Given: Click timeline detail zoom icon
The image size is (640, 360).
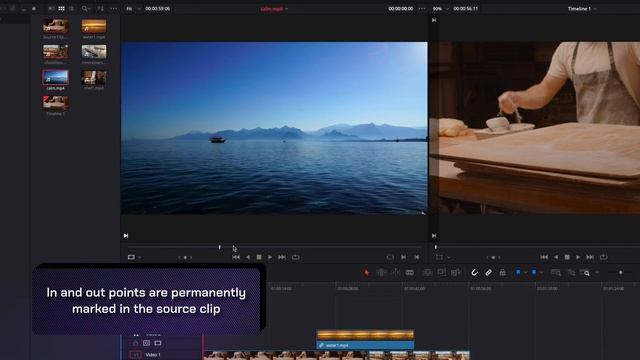Looking at the screenshot, I should pos(571,273).
